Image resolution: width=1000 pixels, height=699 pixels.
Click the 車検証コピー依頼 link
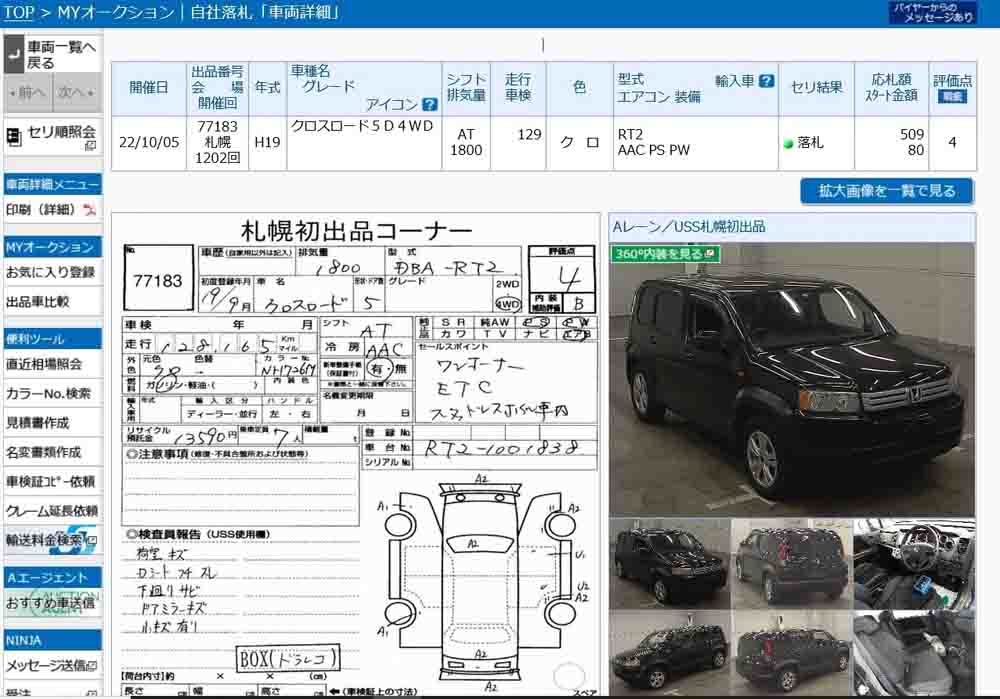(x=50, y=482)
